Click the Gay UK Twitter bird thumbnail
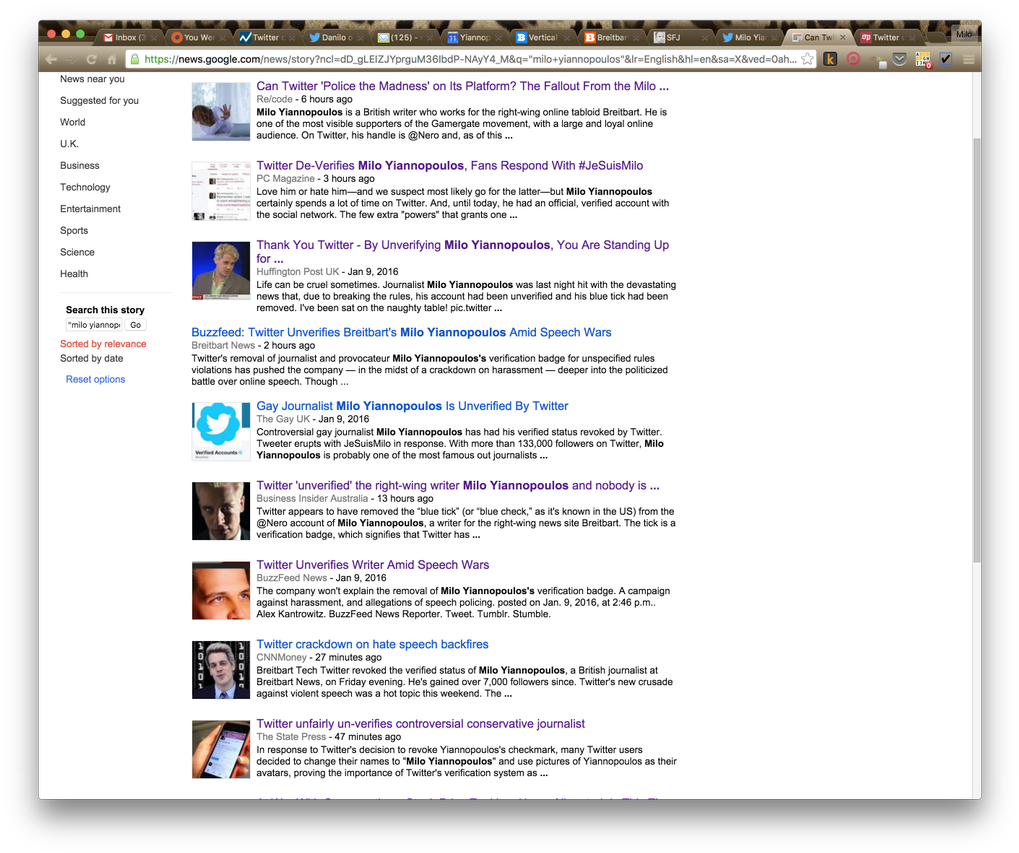Image resolution: width=1019 pixels, height=853 pixels. (x=220, y=430)
